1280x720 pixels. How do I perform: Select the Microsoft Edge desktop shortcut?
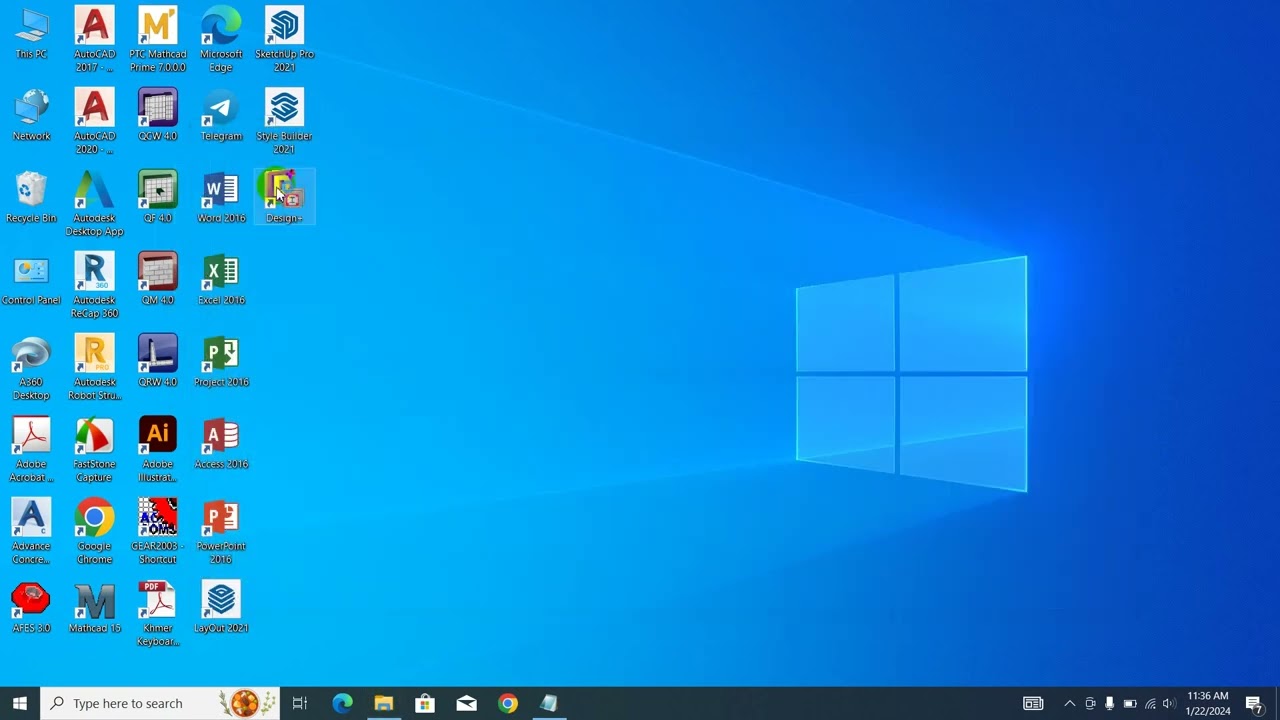tap(221, 40)
